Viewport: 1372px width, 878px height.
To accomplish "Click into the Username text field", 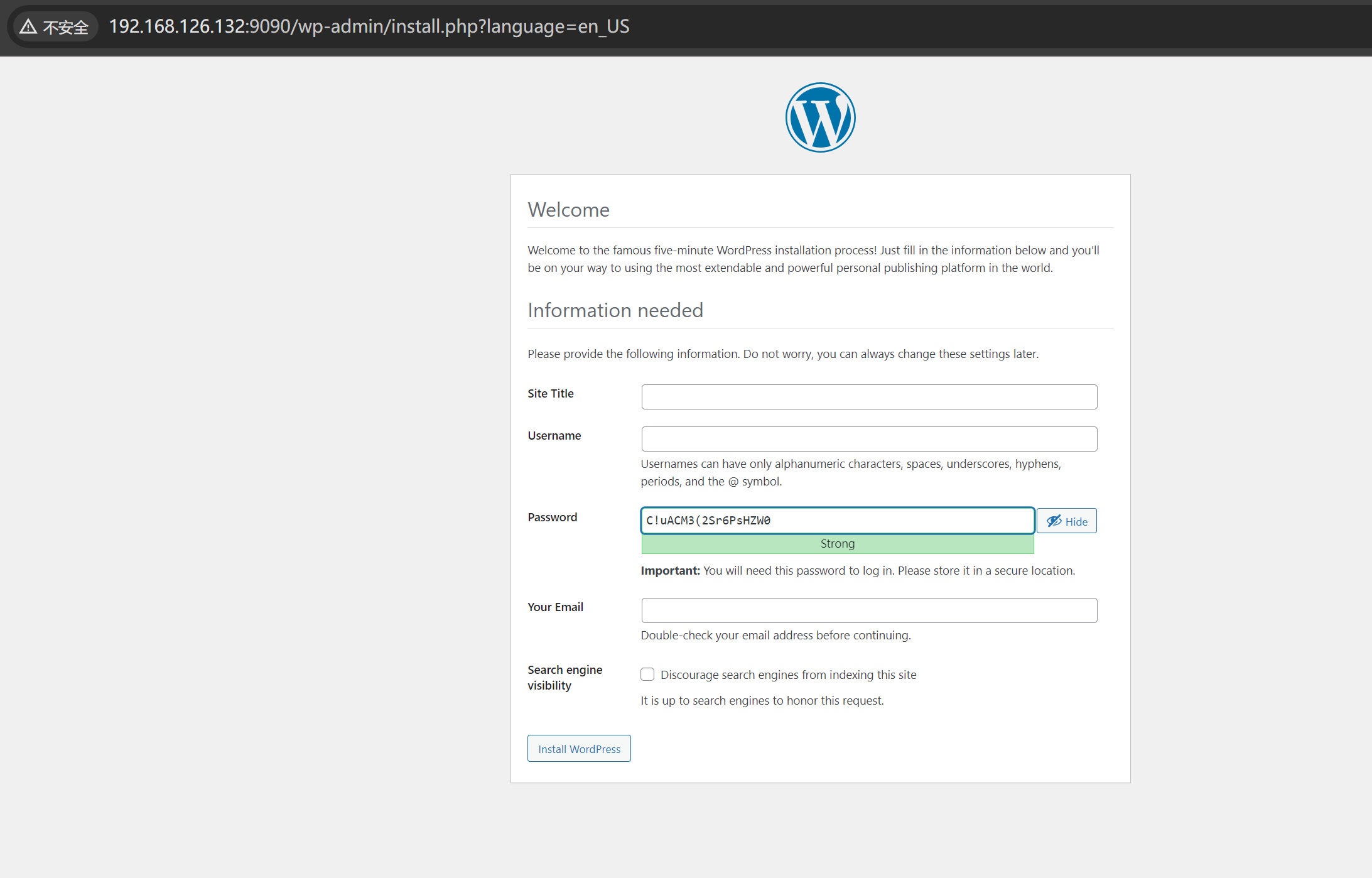I will (869, 439).
